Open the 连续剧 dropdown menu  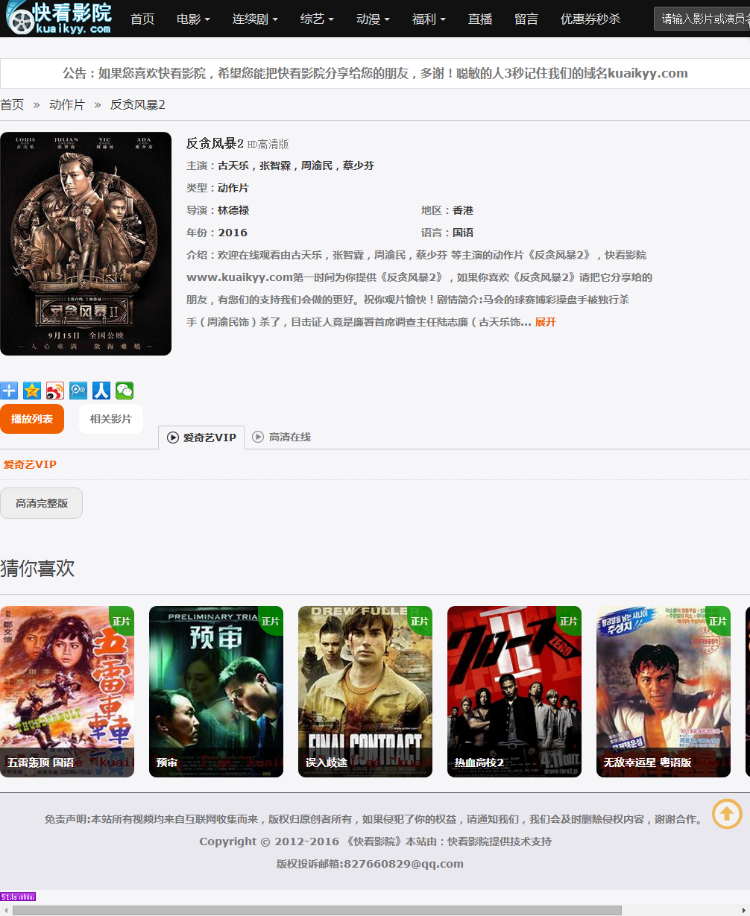255,19
